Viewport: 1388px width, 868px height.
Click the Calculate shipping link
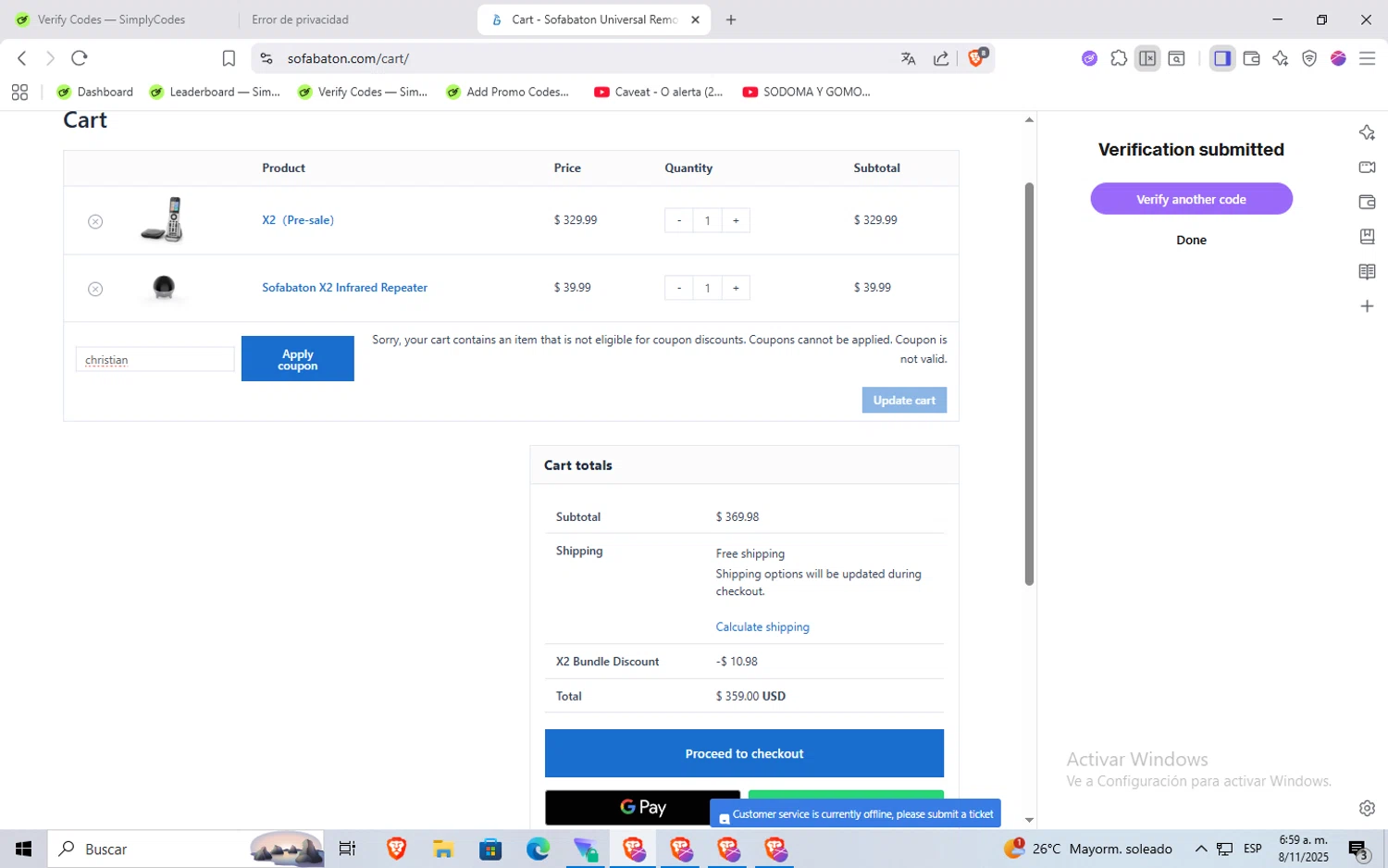coord(762,626)
